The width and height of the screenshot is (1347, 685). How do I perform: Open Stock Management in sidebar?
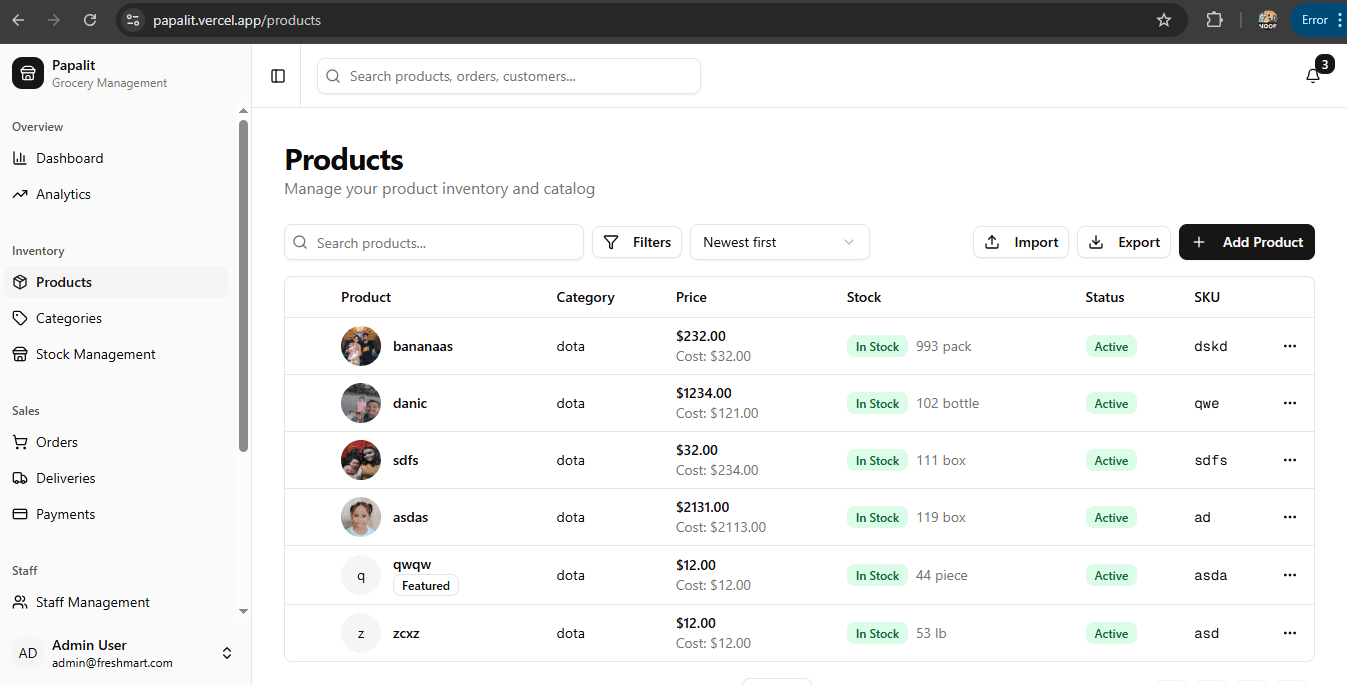tap(115, 354)
